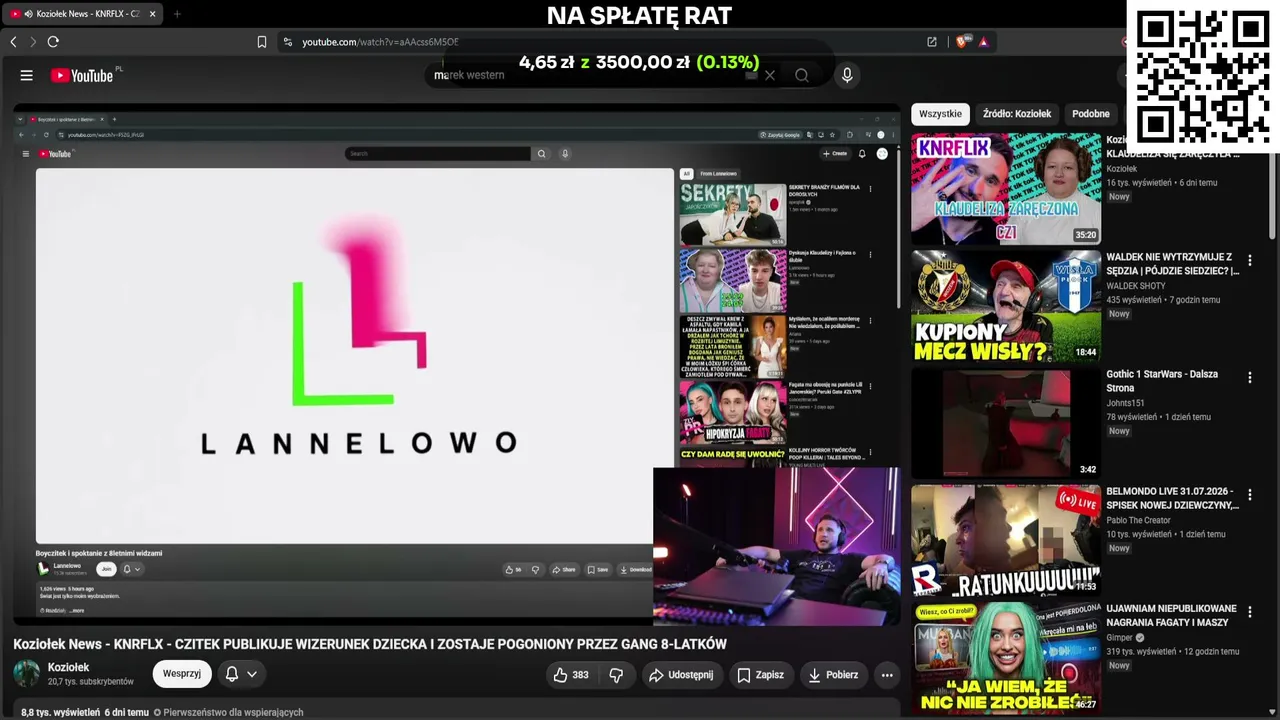
Task: Click the 319 tys. wyświetleń view count
Action: pos(1141,652)
